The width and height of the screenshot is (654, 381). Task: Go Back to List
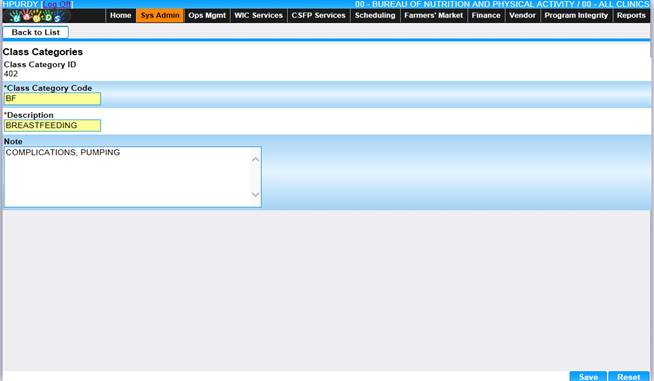[x=35, y=32]
